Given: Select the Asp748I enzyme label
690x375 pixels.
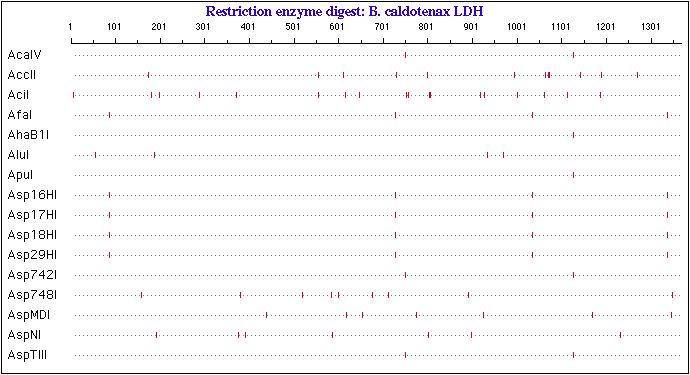Looking at the screenshot, I should pyautogui.click(x=32, y=295).
